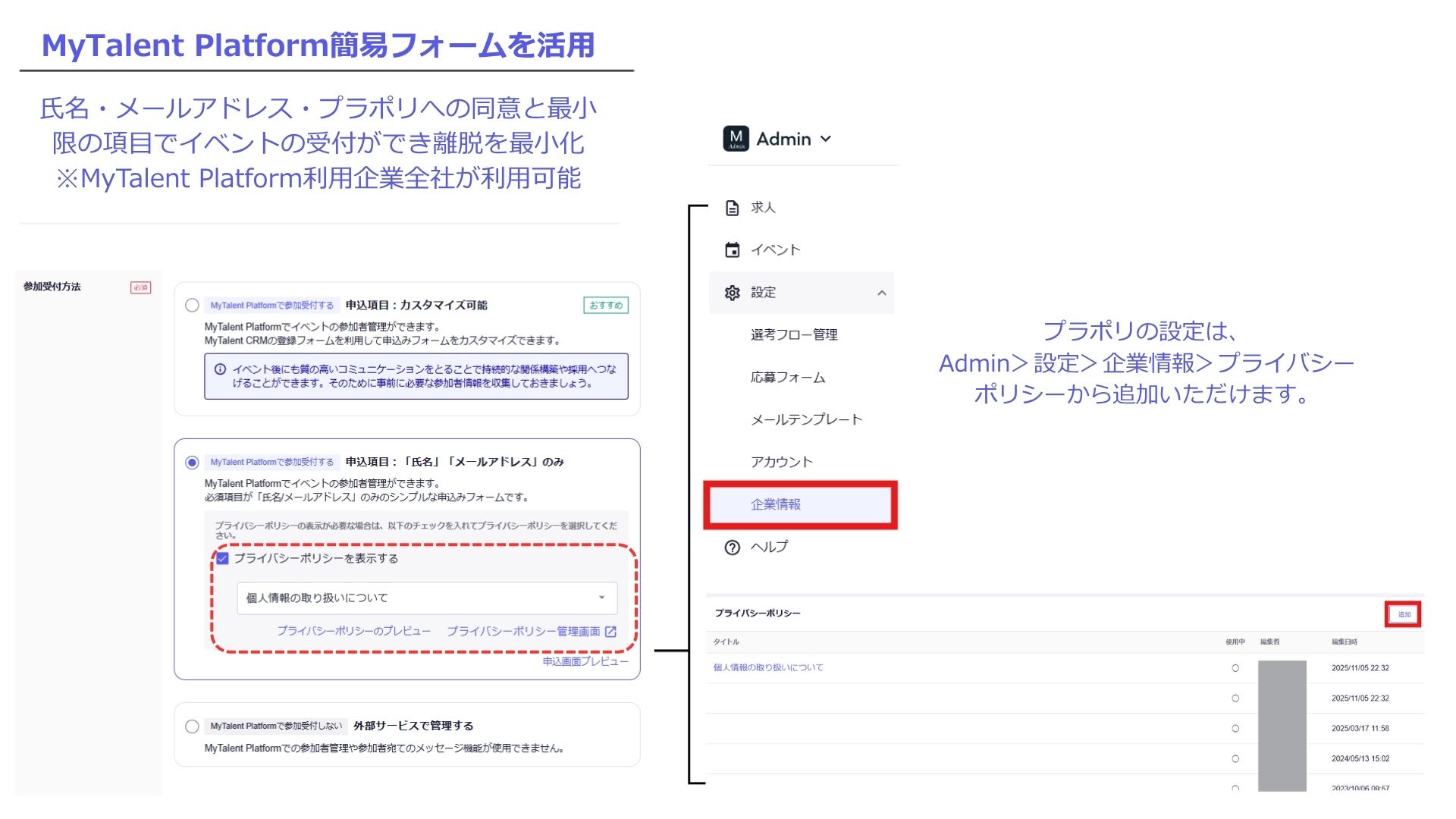
Task: Select the カスタマイズ可能 application form radio button
Action: [192, 305]
